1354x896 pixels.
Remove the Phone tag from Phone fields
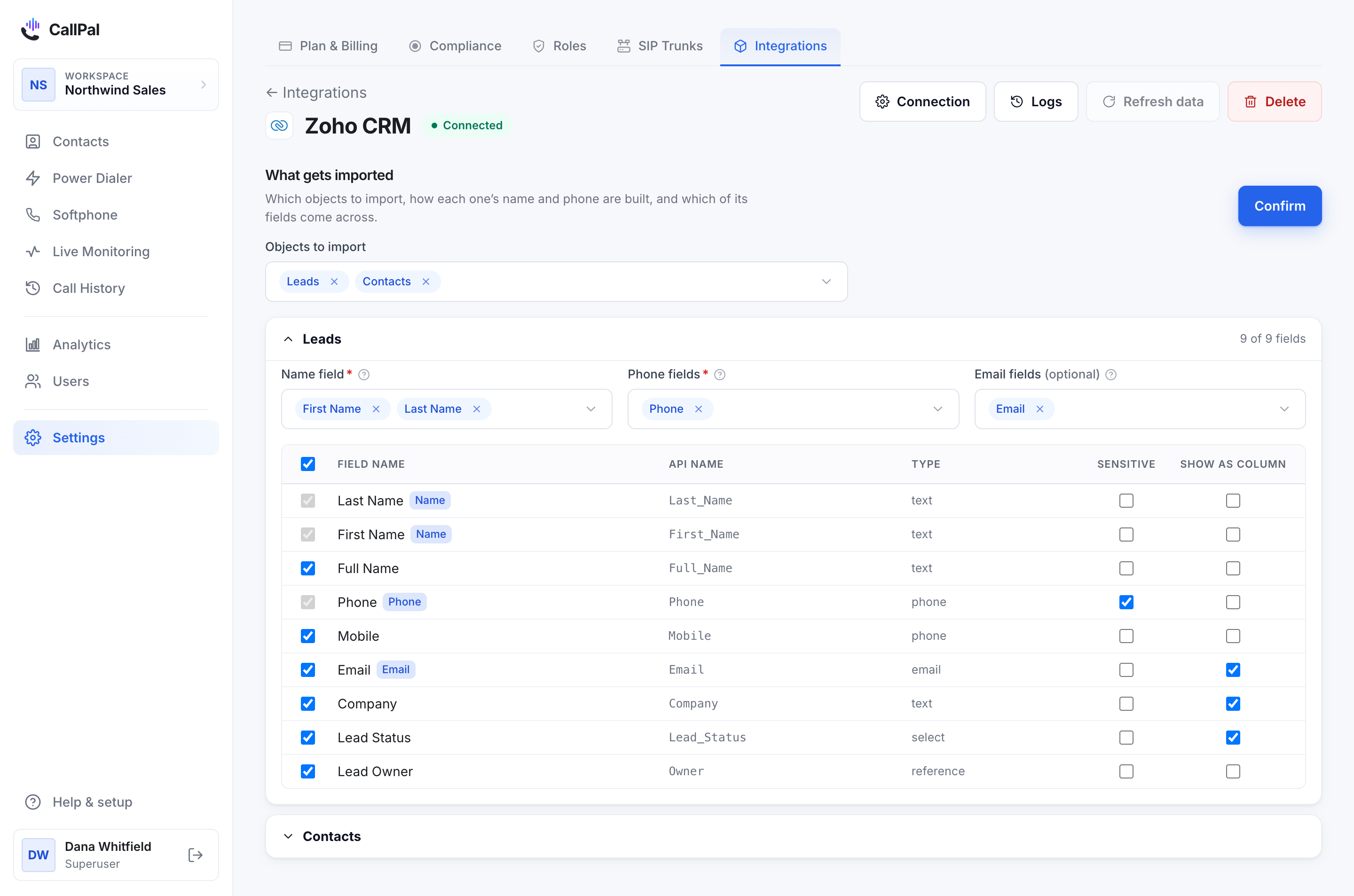pyautogui.click(x=698, y=409)
